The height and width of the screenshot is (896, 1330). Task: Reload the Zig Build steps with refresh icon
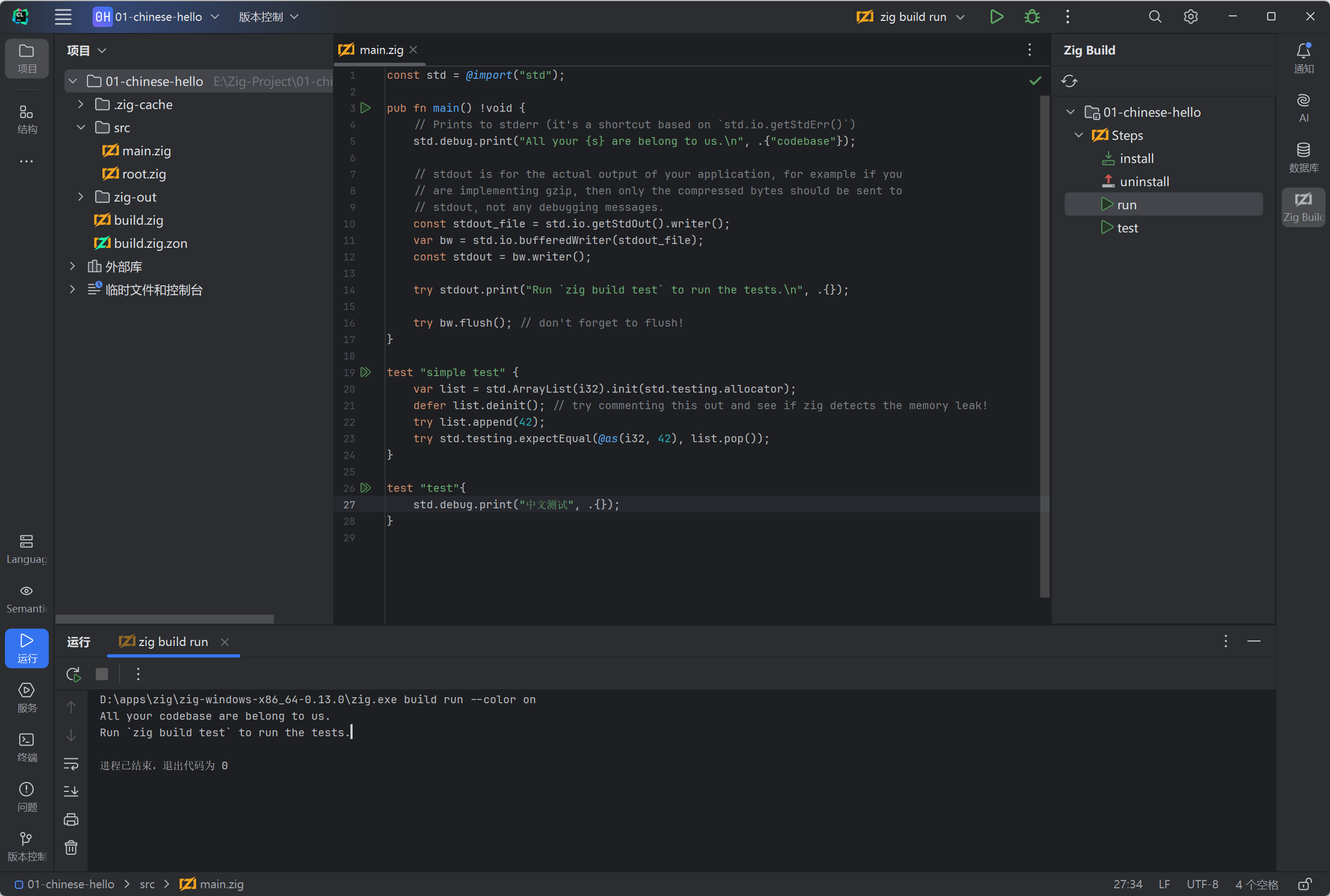click(x=1069, y=81)
